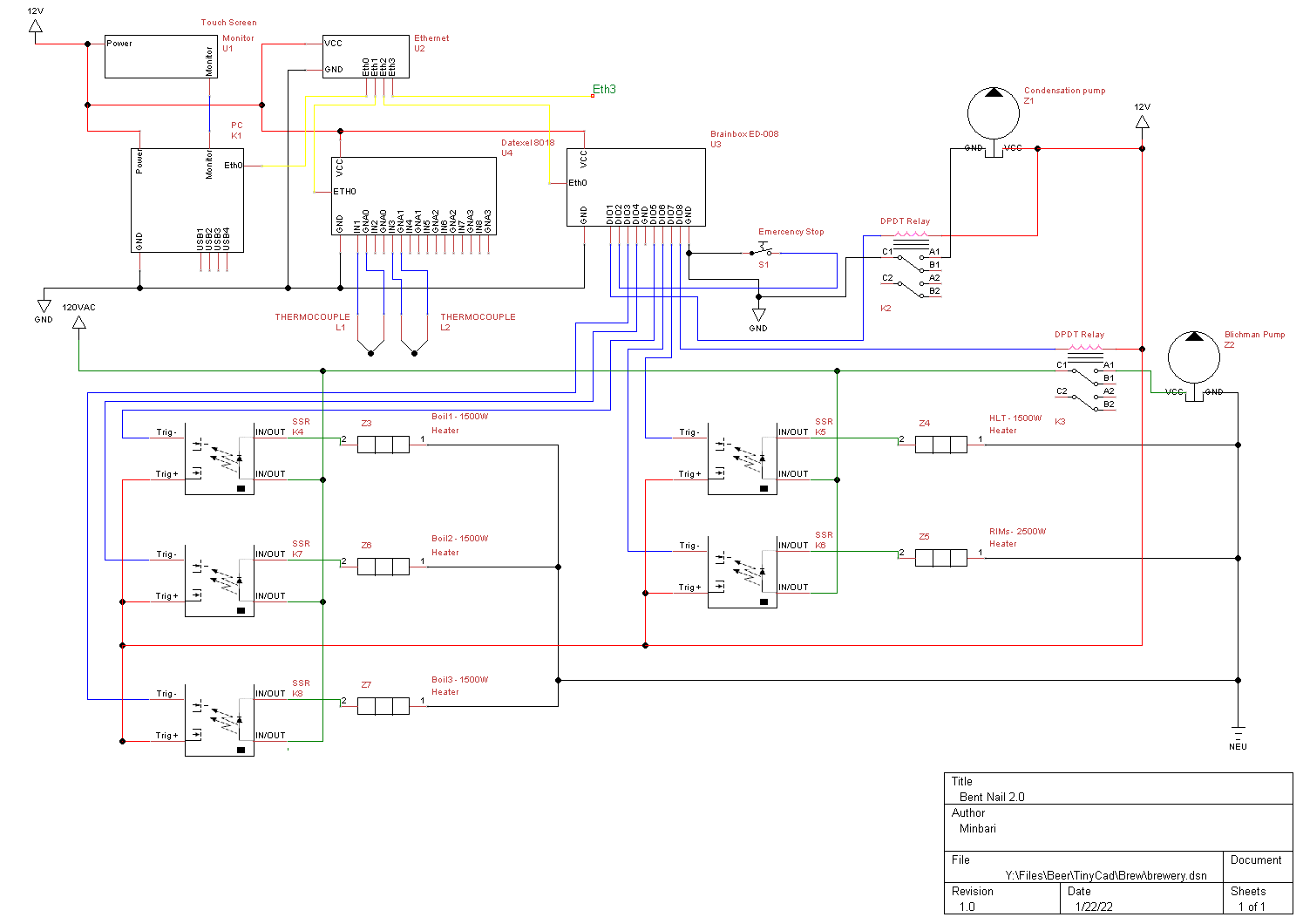Select the 'Blichman Pump' label
Image resolution: width=1303 pixels, height=924 pixels.
pos(1255,335)
